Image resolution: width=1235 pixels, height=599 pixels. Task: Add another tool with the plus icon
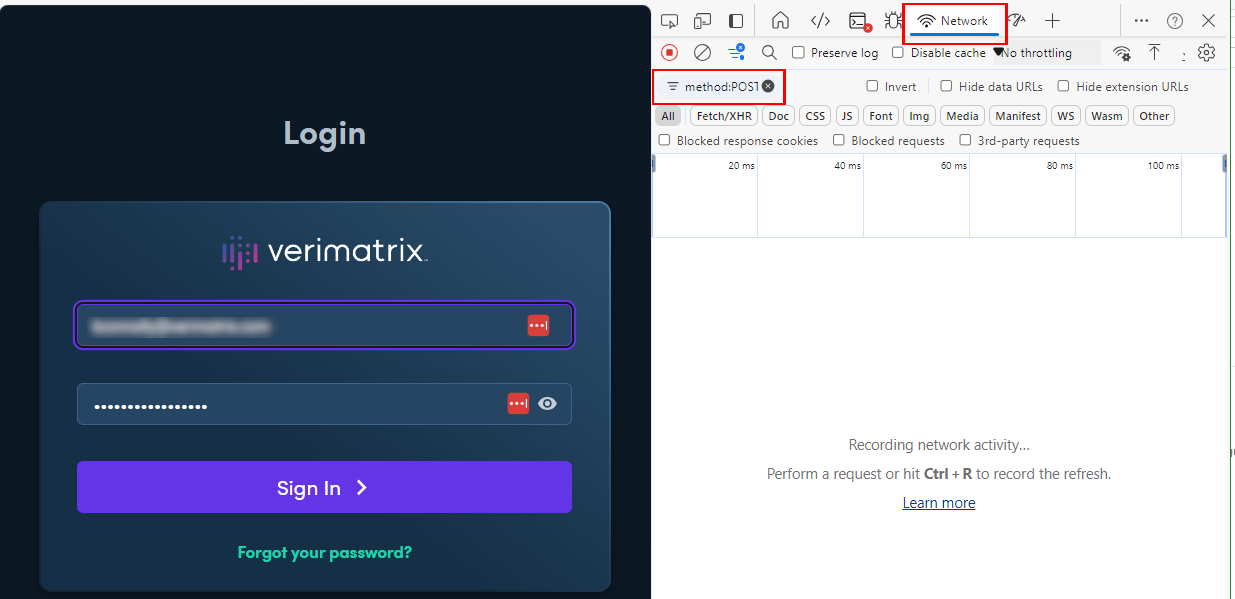tap(1052, 21)
